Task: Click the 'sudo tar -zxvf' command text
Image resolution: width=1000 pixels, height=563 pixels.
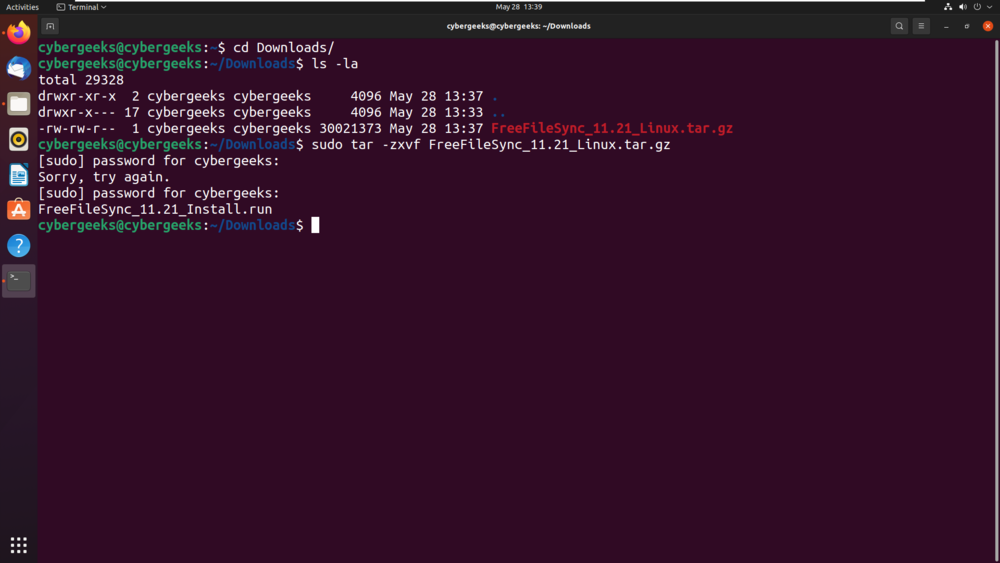Action: coord(366,145)
